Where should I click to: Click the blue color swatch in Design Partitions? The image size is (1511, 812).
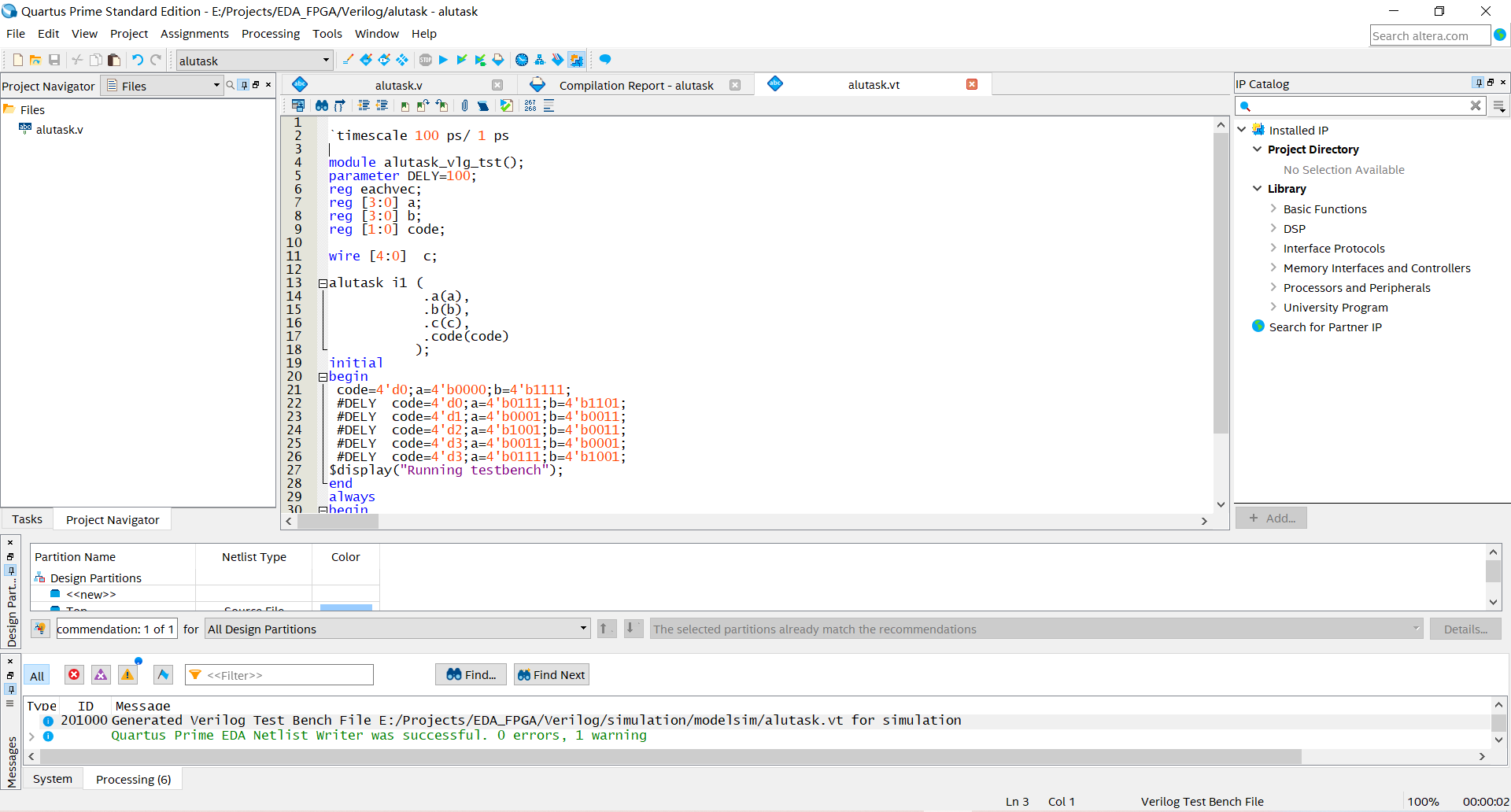point(345,607)
